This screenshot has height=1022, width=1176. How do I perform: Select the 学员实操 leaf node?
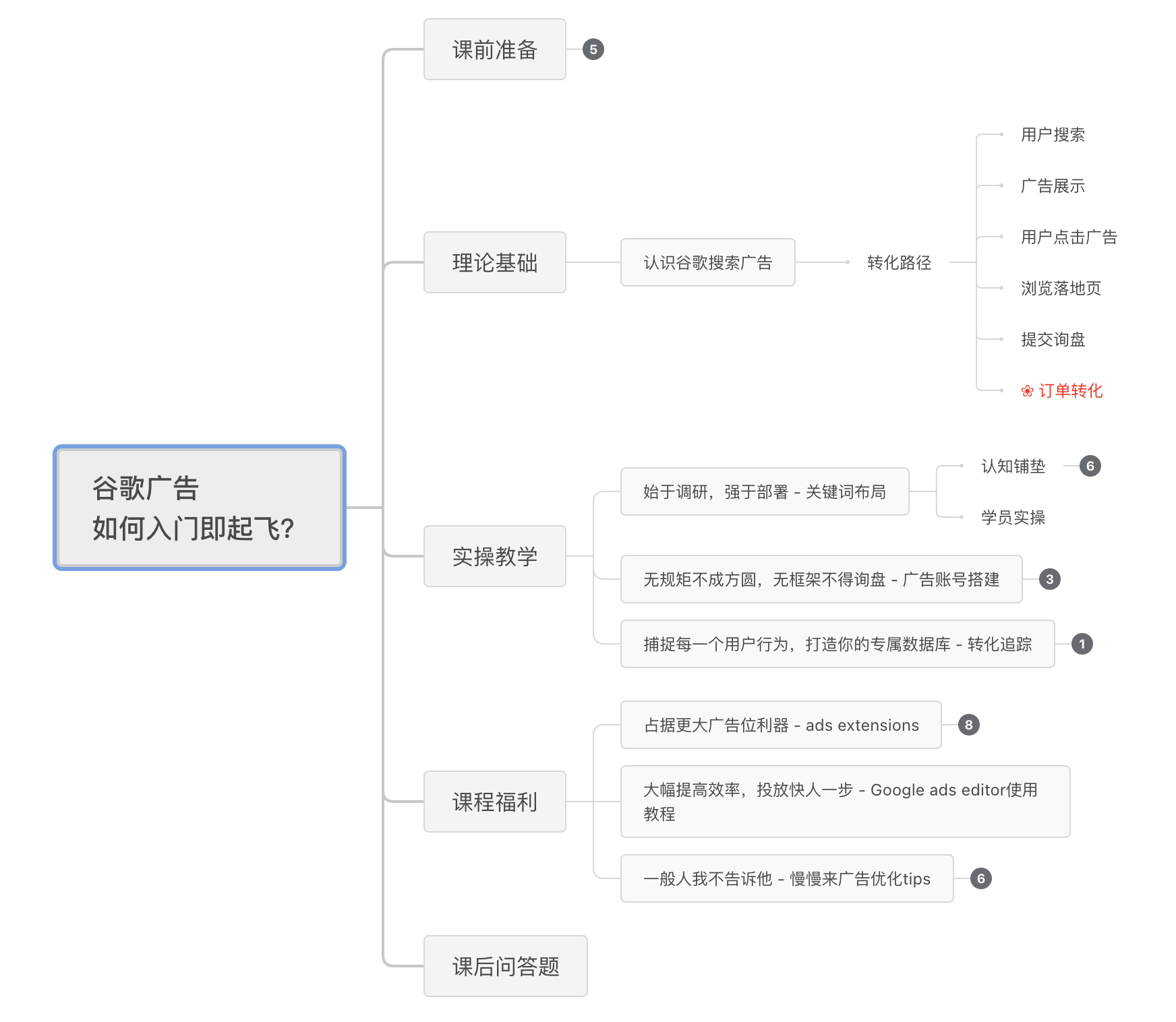click(1012, 517)
